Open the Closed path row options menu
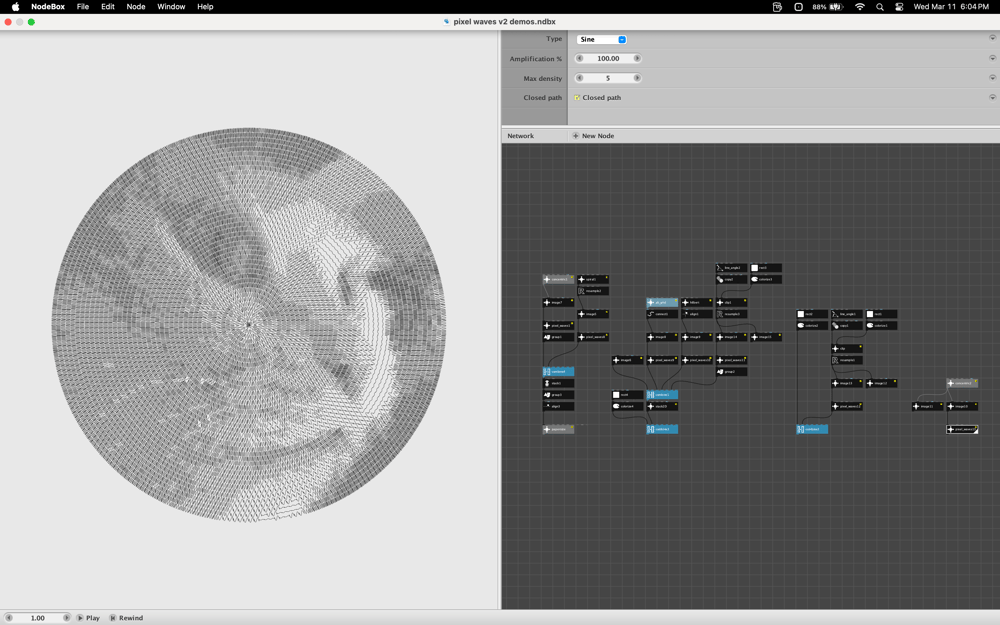 coord(992,98)
